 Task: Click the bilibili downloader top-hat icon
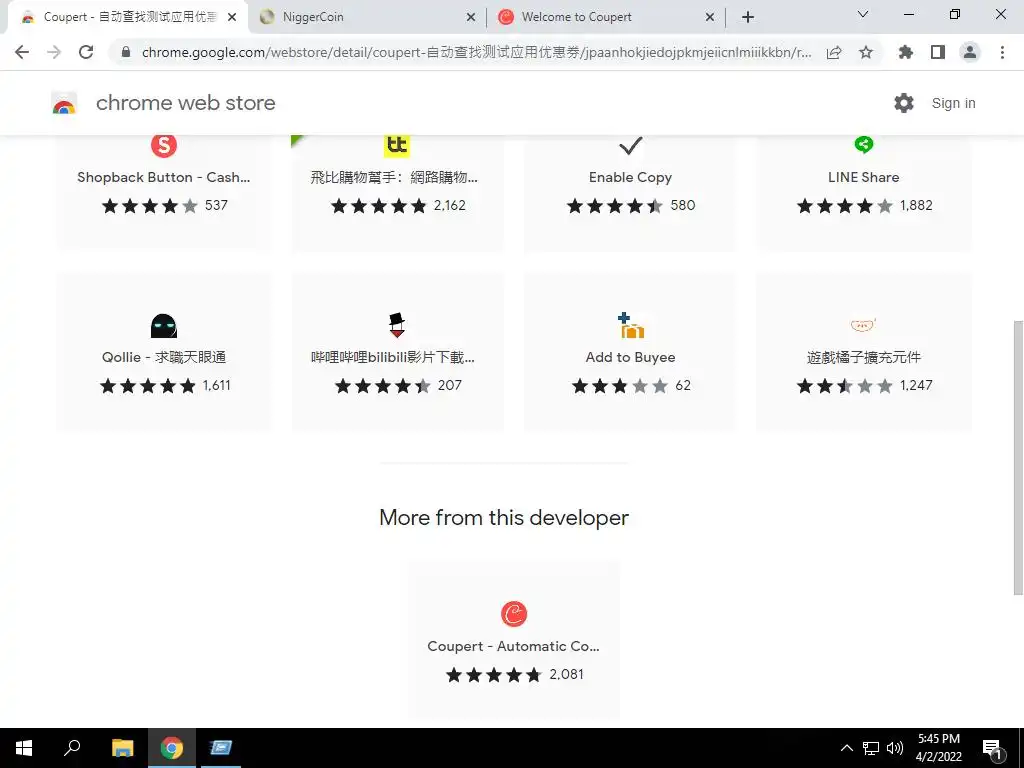pos(397,325)
